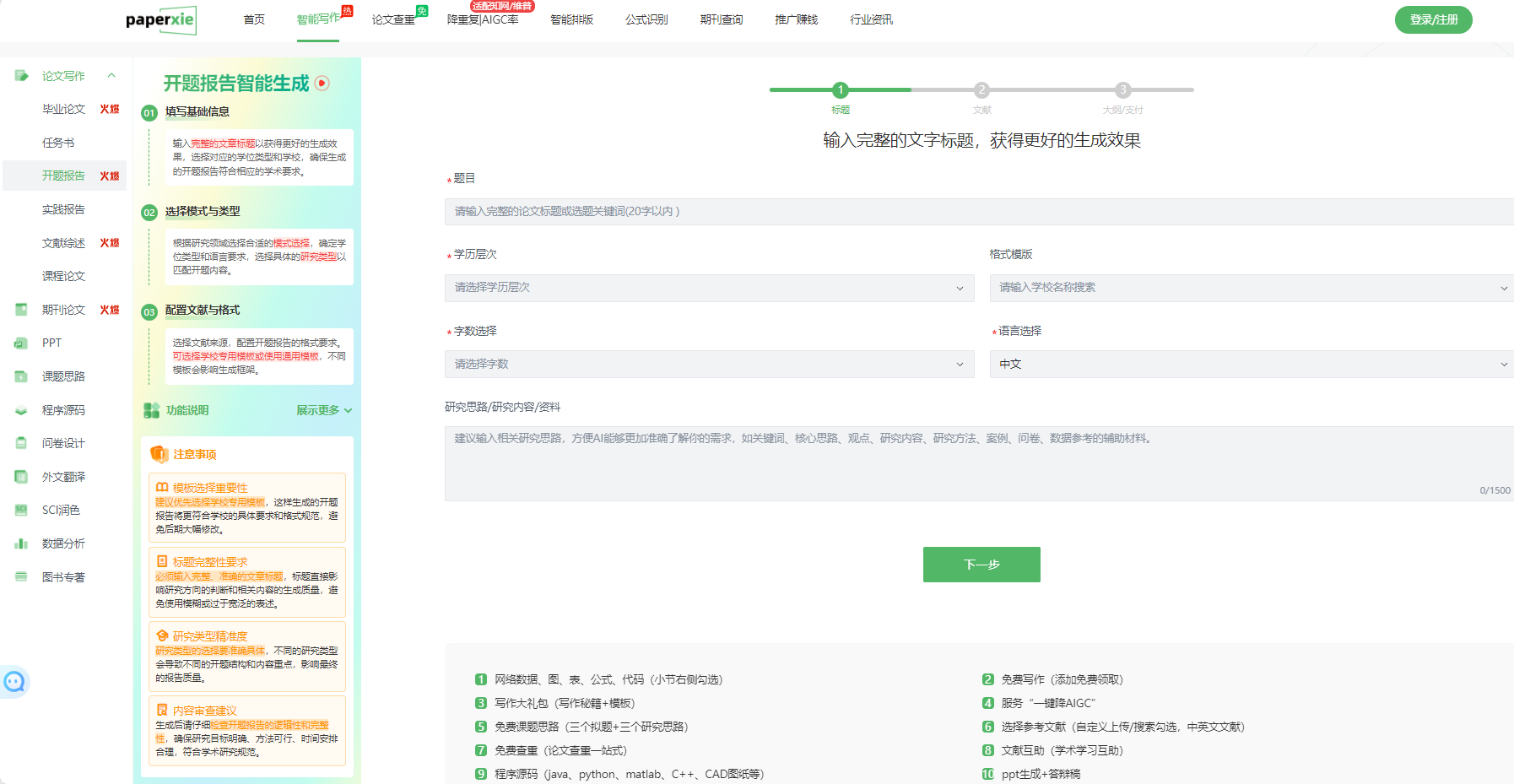Click the play icon beside 开题报告智能生成

[x=322, y=83]
